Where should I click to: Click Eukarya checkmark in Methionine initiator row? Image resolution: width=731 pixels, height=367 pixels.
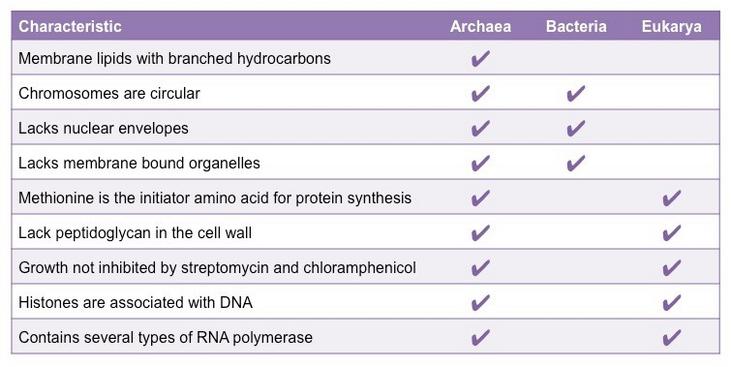click(x=671, y=198)
